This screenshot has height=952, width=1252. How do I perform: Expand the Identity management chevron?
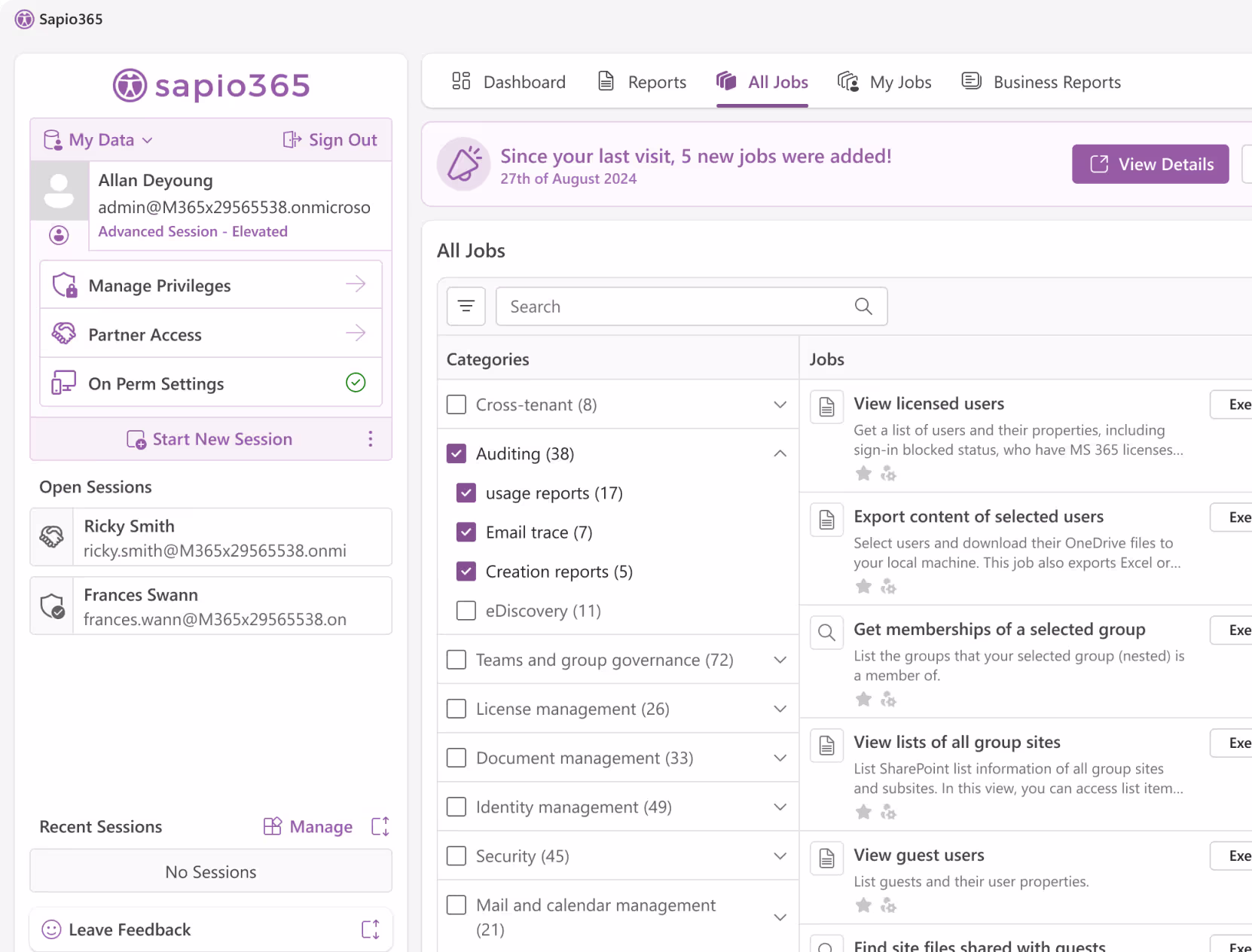pyautogui.click(x=780, y=807)
